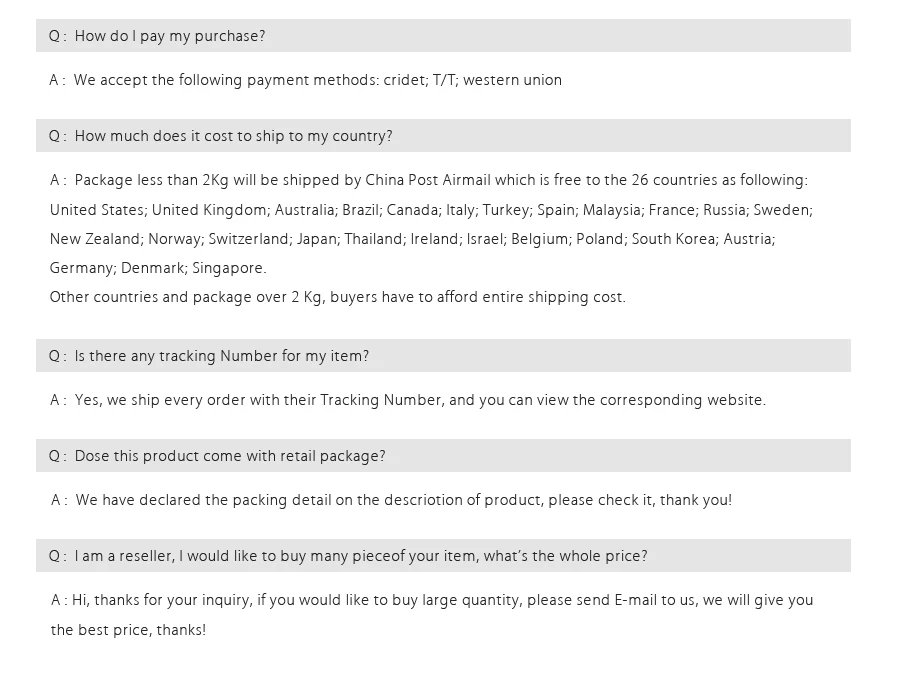The width and height of the screenshot is (900, 680).
Task: Click the 'the best price, thanks!' line
Action: point(128,630)
